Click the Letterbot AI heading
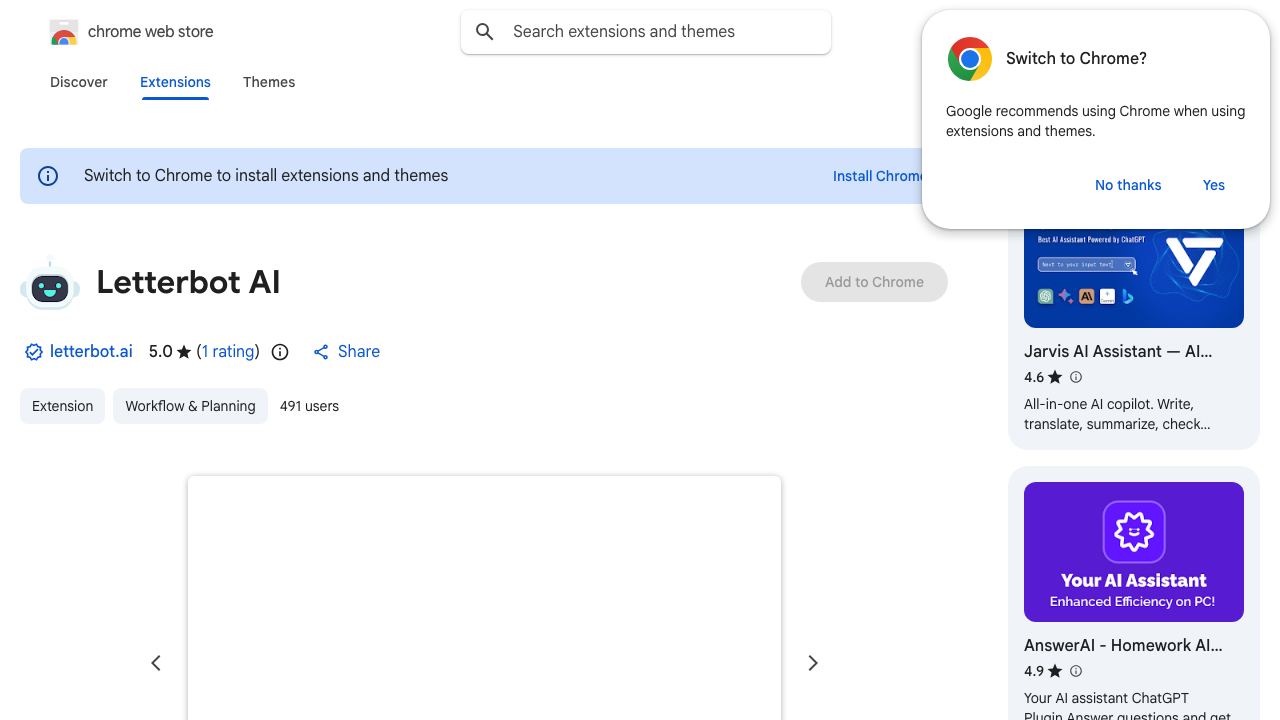 pos(188,283)
